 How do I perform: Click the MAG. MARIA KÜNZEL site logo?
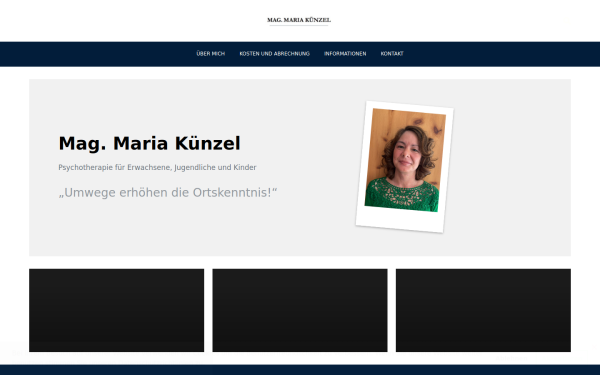299,20
